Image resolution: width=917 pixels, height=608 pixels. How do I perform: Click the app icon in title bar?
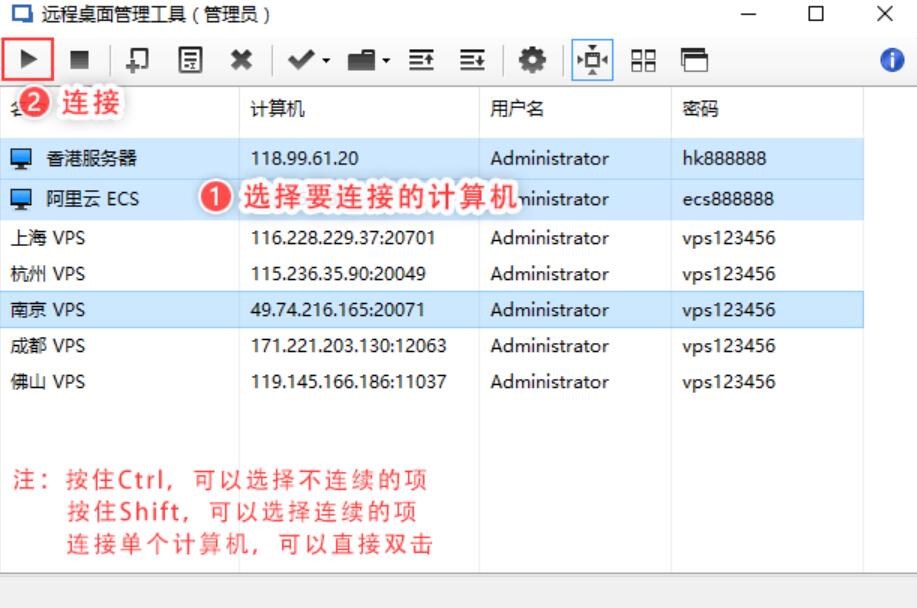pos(22,13)
